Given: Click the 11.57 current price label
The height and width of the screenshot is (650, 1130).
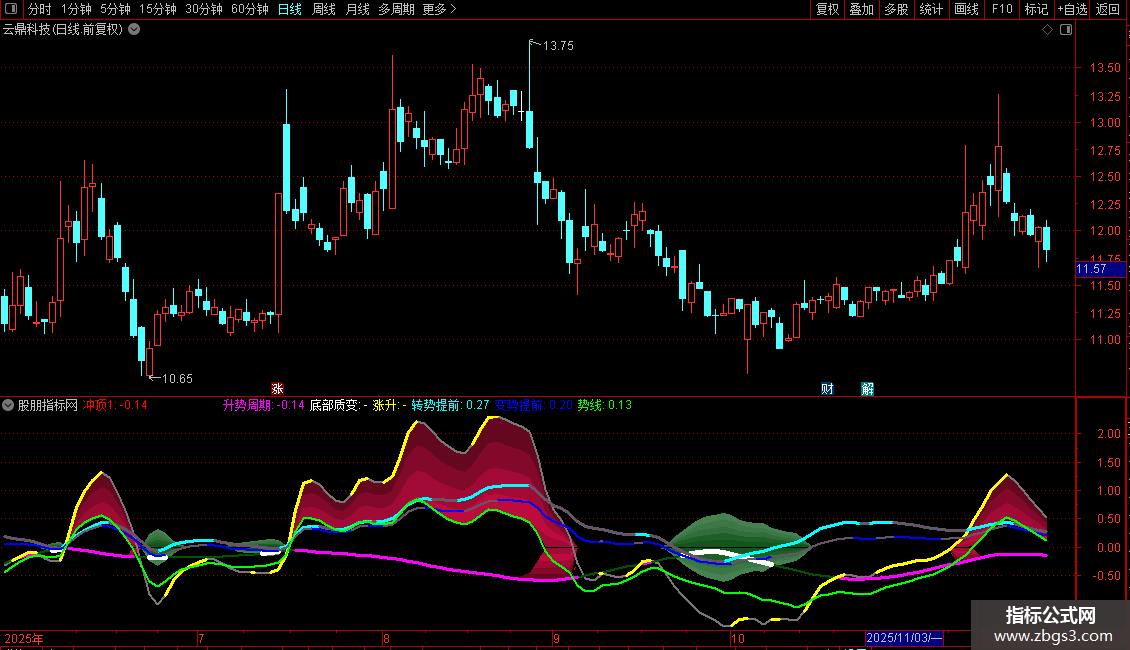Looking at the screenshot, I should (1091, 270).
